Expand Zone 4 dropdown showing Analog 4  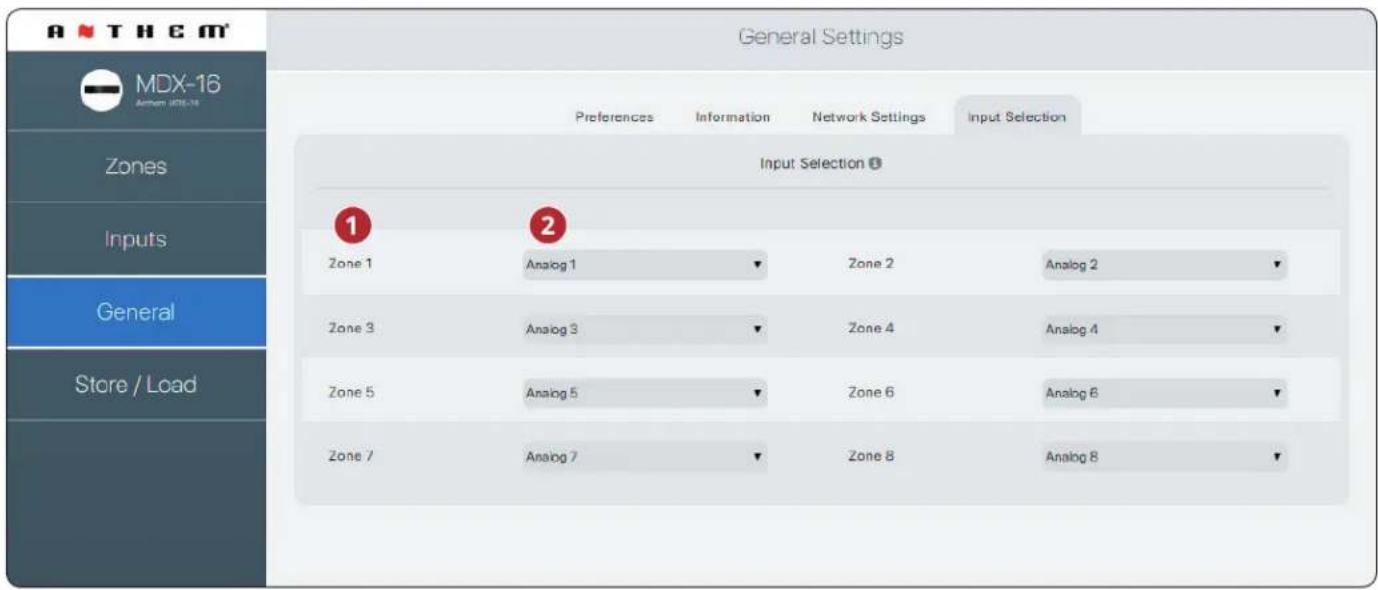(1164, 329)
